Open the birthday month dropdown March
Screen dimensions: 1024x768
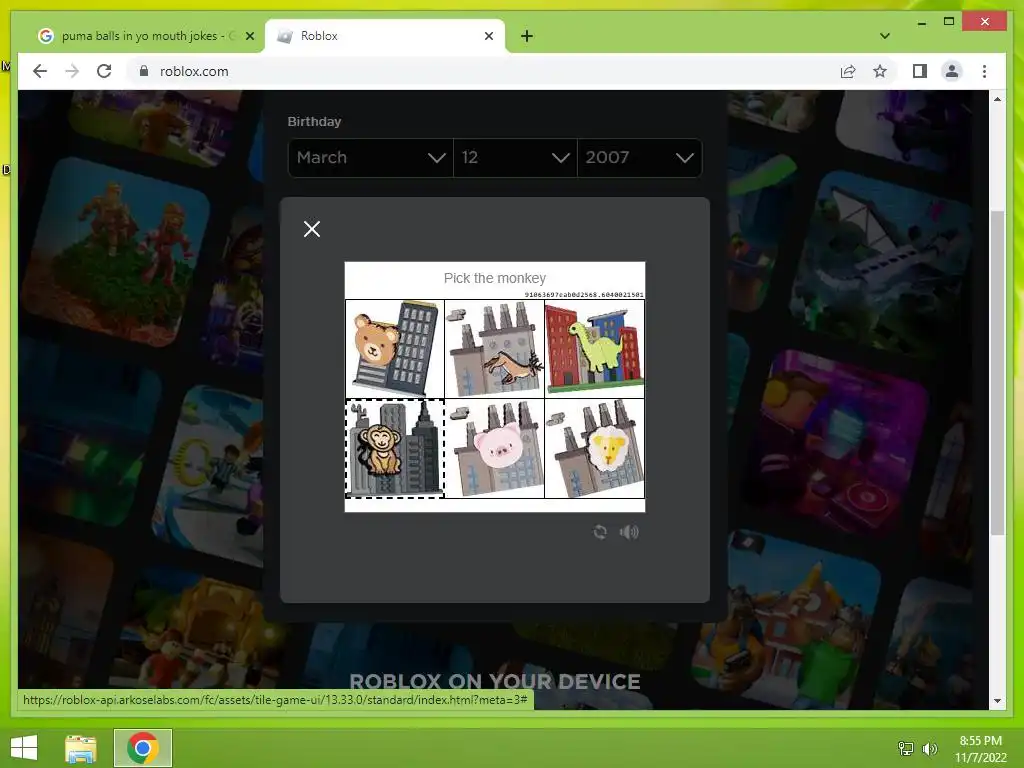pyautogui.click(x=370, y=157)
